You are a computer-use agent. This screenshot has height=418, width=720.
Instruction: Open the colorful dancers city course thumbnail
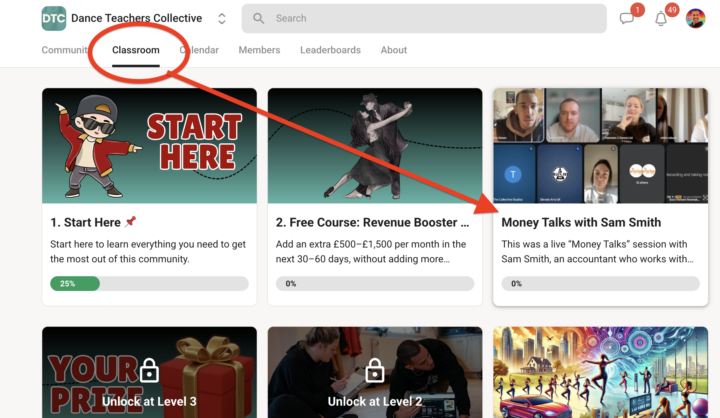(601, 373)
